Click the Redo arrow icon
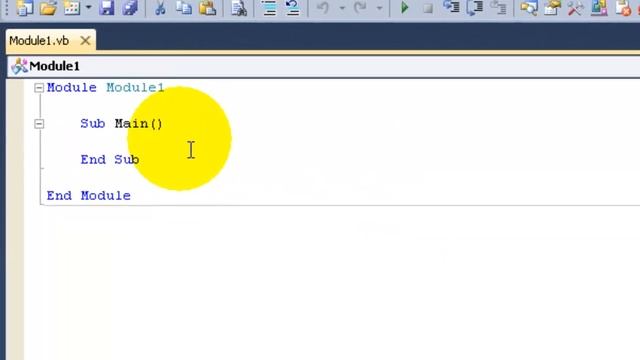The image size is (640, 360). pos(360,7)
